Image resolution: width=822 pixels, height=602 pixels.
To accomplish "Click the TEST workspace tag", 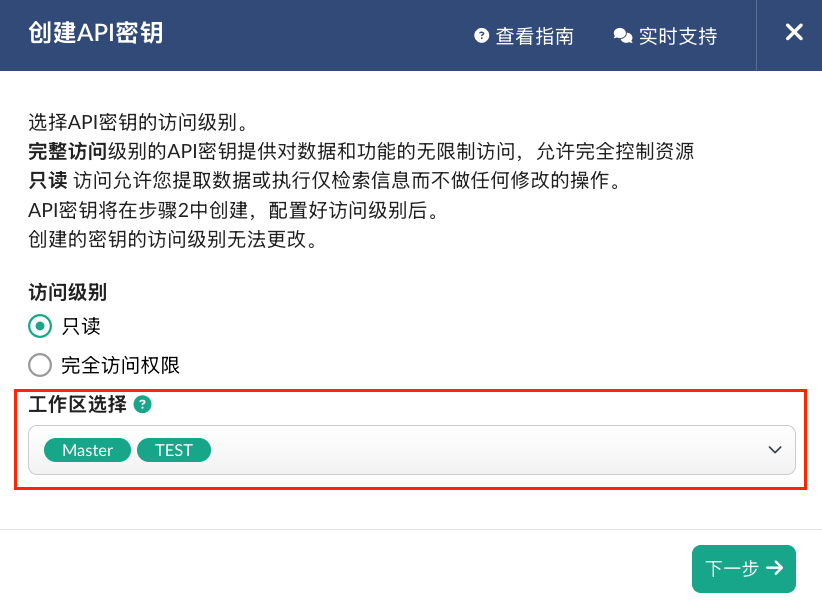I will 174,450.
